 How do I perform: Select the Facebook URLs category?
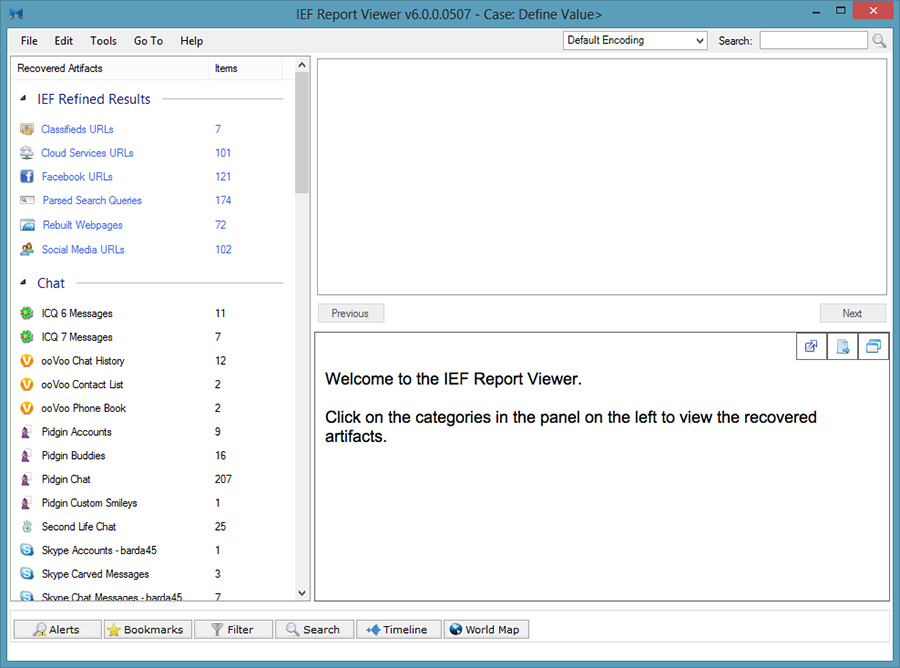[x=77, y=176]
